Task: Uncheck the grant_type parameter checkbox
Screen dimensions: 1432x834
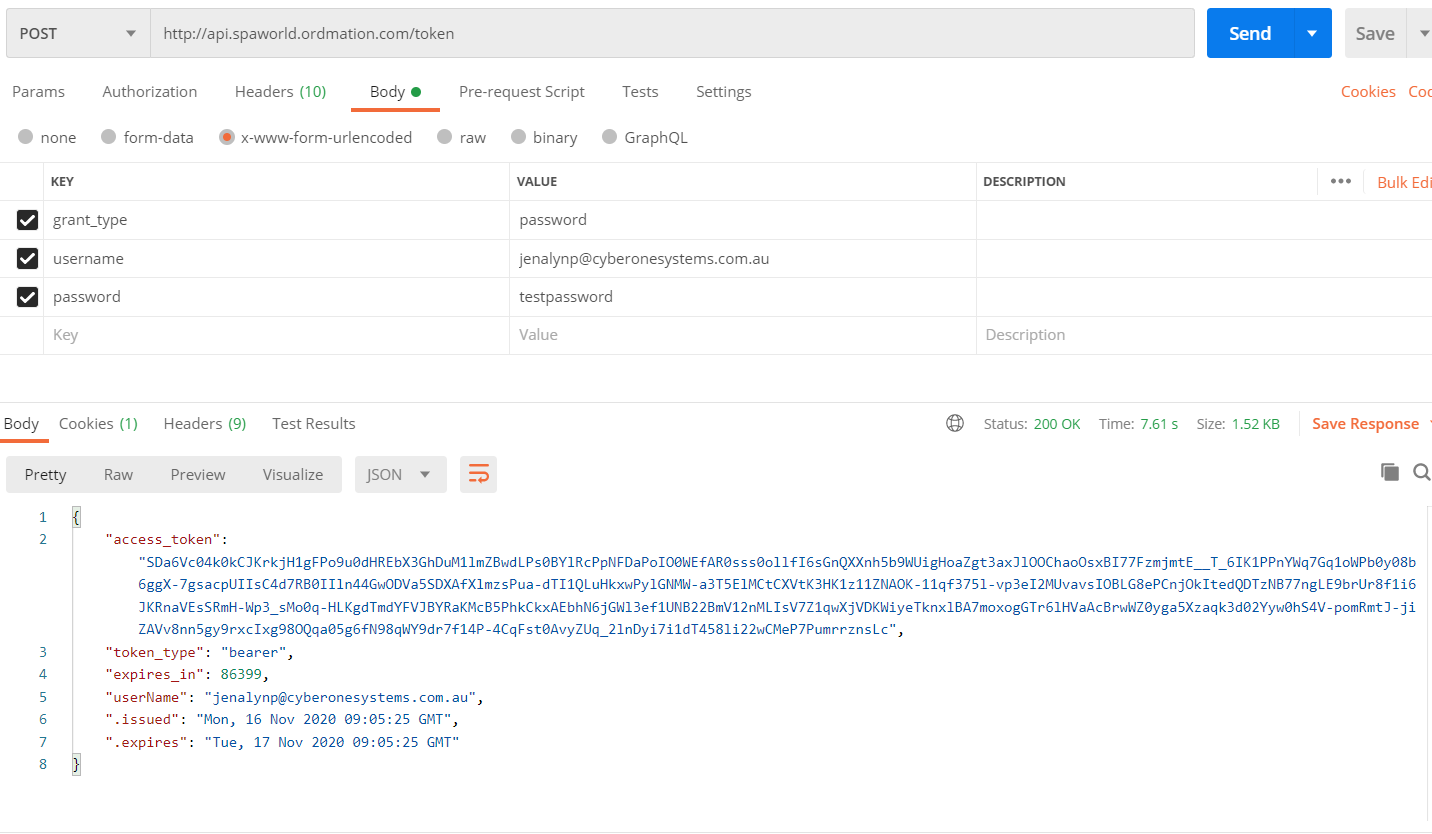Action: [28, 220]
